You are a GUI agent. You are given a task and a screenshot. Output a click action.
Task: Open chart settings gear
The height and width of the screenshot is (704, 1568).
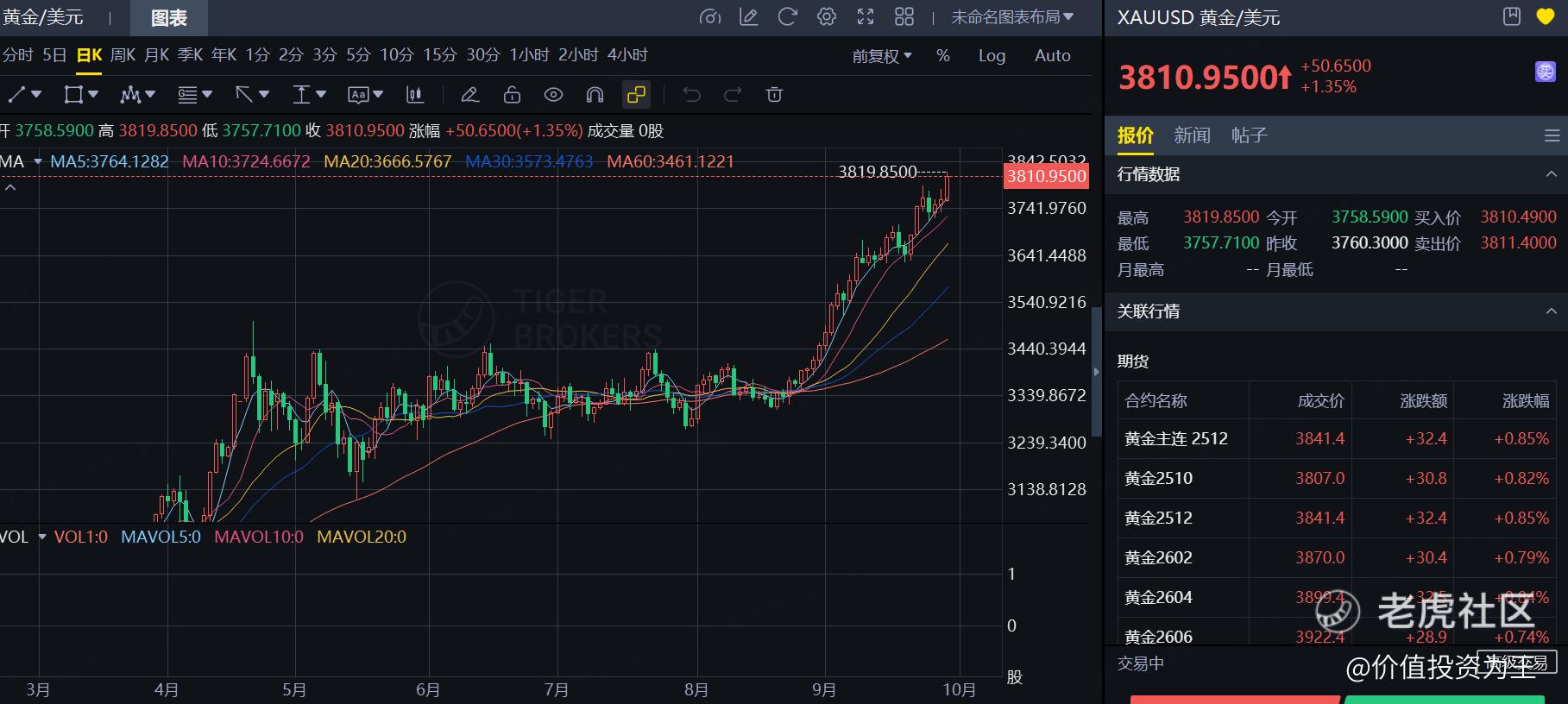tap(827, 16)
